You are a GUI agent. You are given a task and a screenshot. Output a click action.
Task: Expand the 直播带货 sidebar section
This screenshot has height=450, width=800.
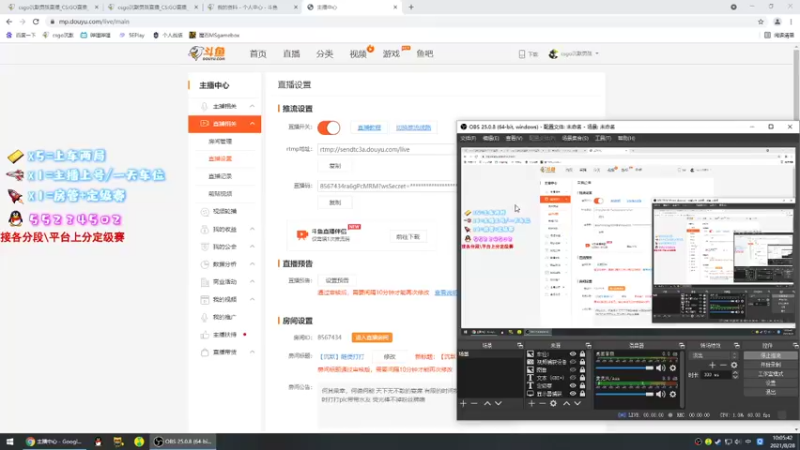[x=253, y=352]
